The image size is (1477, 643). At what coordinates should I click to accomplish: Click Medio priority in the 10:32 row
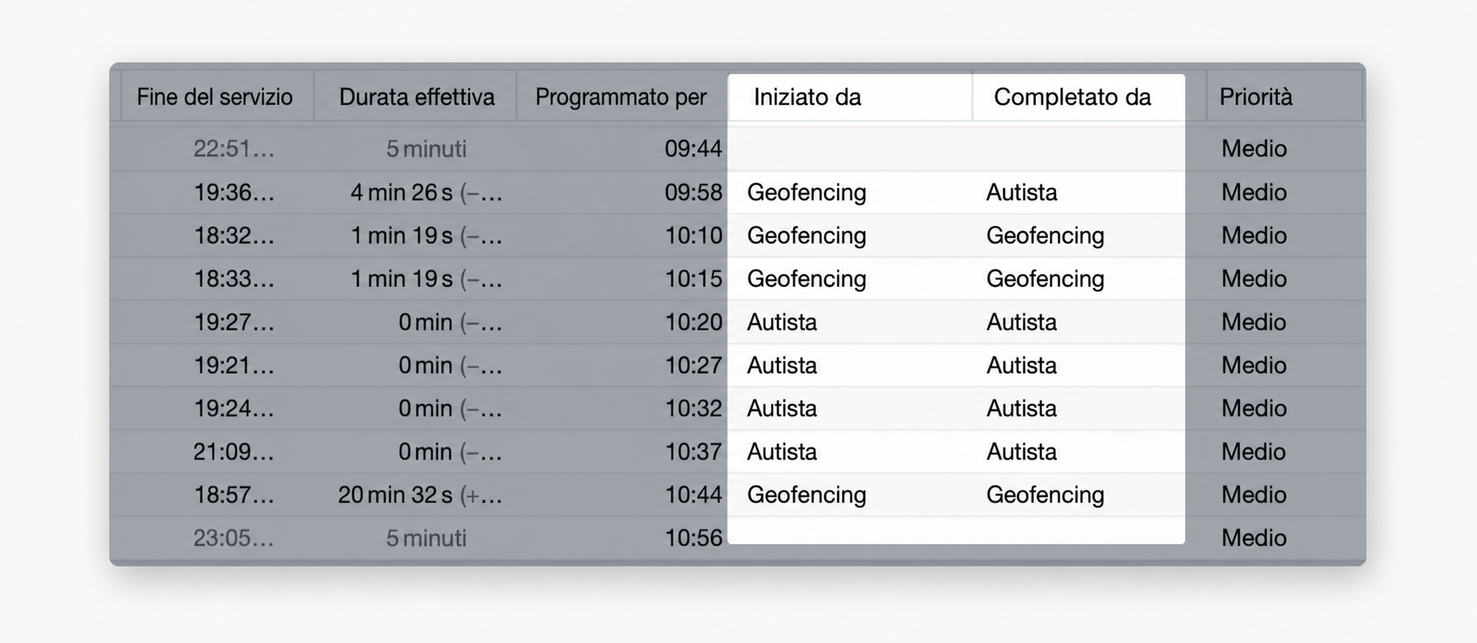1254,408
